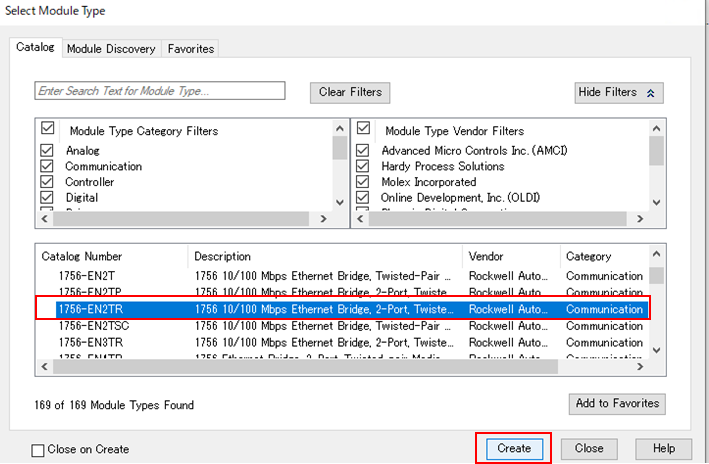Screen dimensions: 709x464
Task: Toggle the select-all Module Type Vendor Filters checkbox
Action: (363, 129)
